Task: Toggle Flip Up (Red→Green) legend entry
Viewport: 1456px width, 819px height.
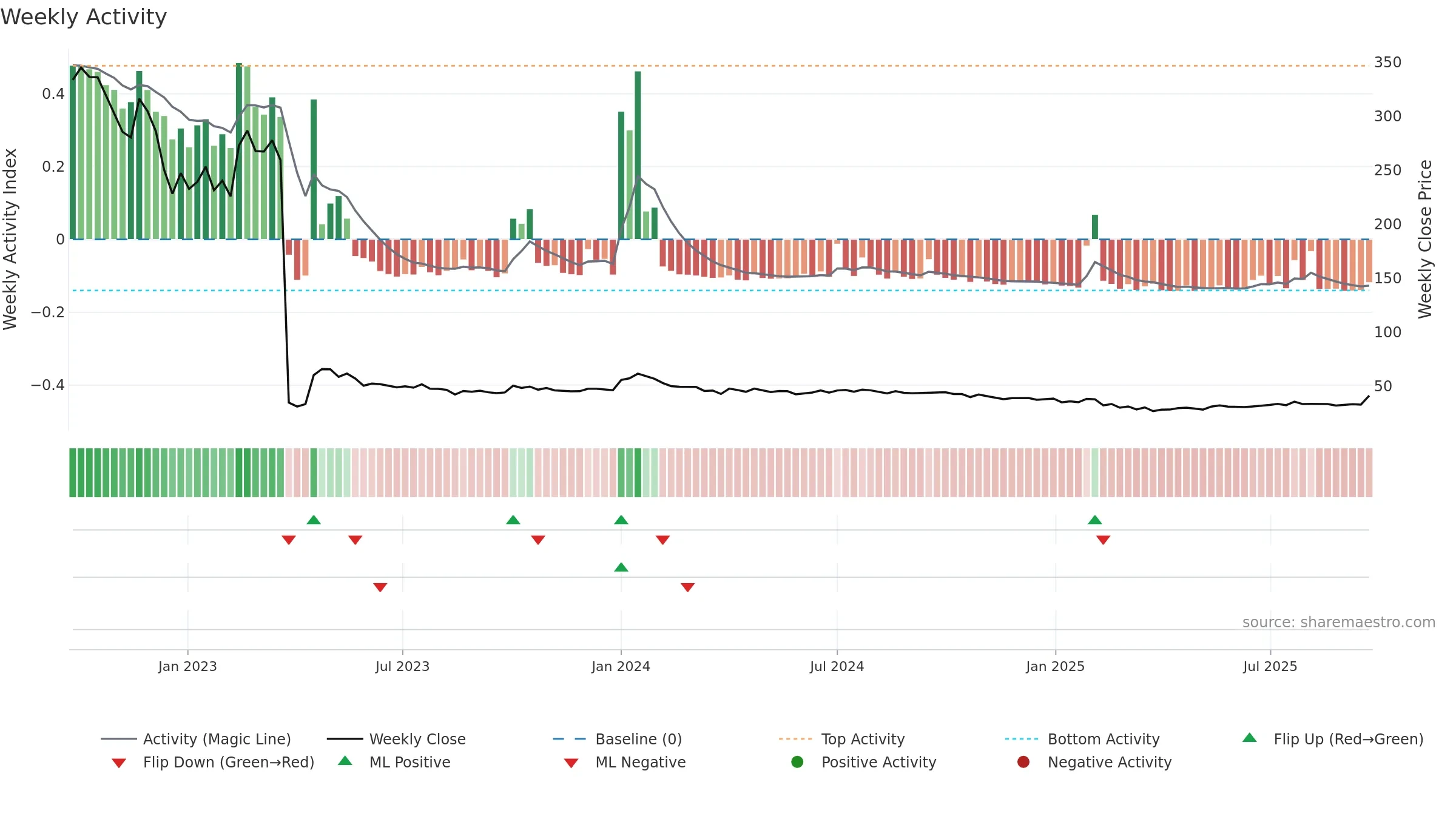Action: 1333,739
